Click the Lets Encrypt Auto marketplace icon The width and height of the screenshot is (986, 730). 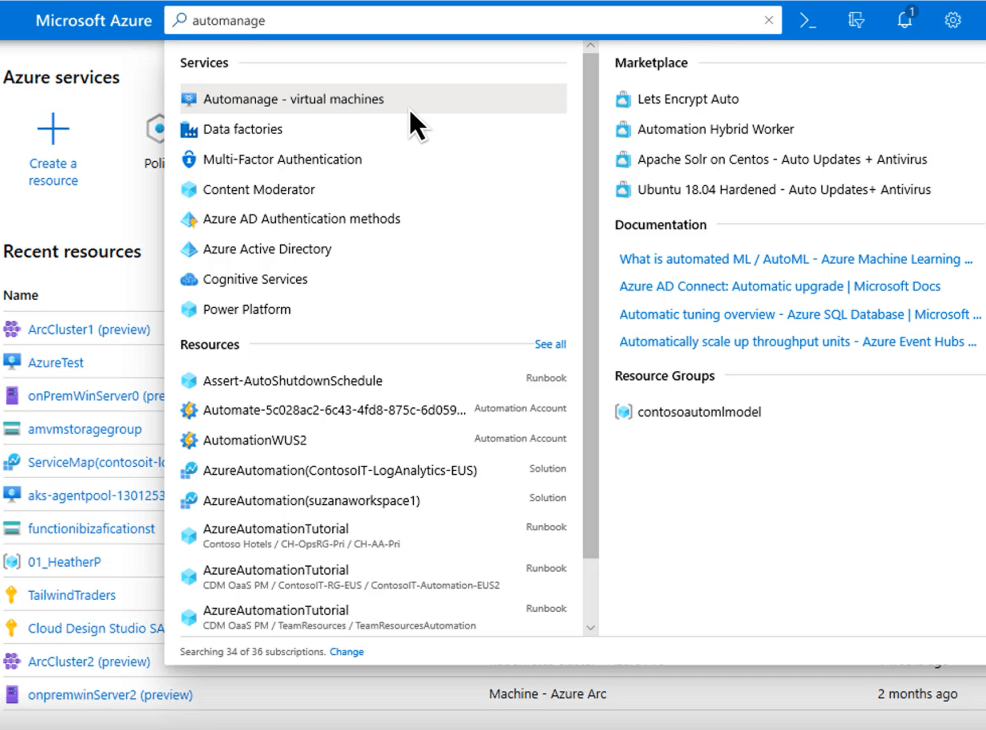(624, 99)
